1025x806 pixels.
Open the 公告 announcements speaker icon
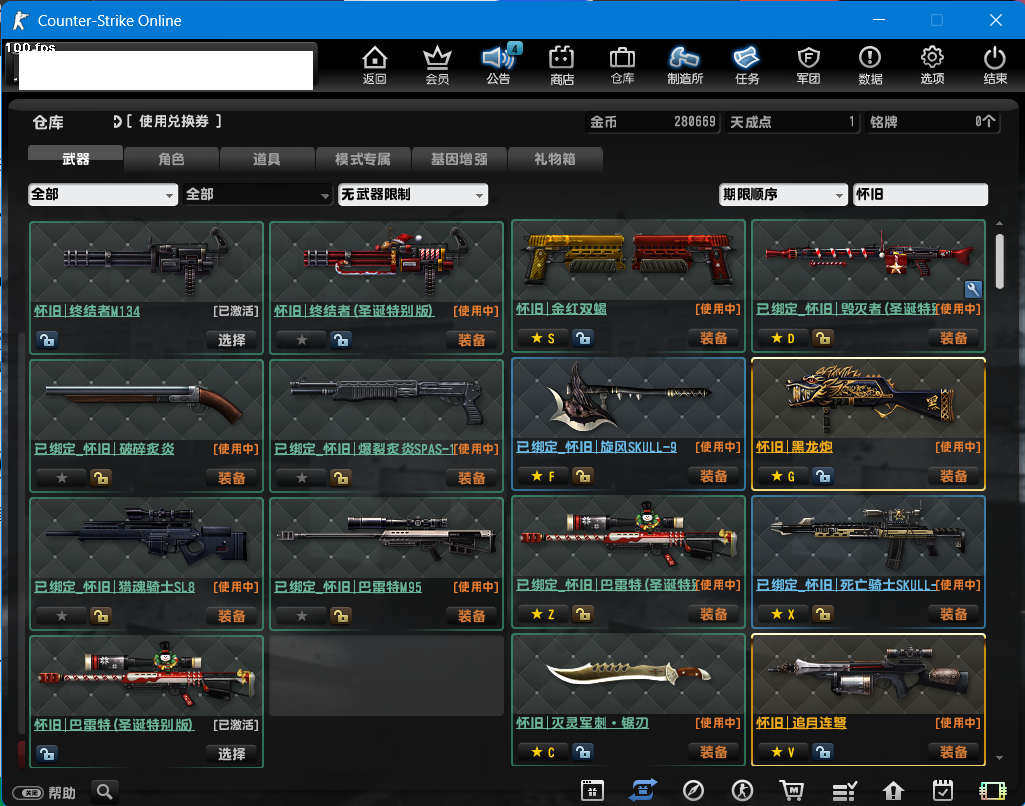[x=499, y=65]
